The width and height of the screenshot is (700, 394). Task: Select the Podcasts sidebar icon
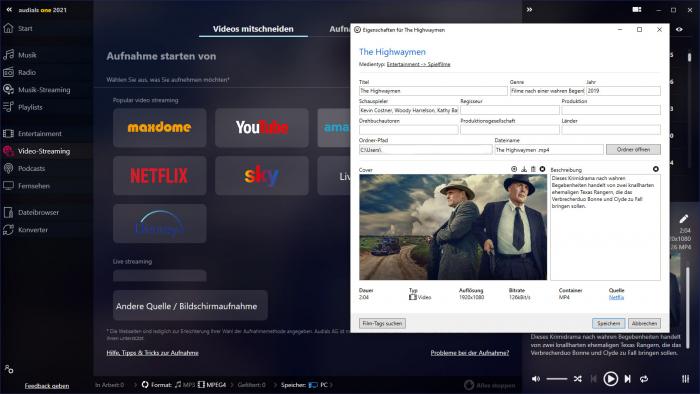8,168
